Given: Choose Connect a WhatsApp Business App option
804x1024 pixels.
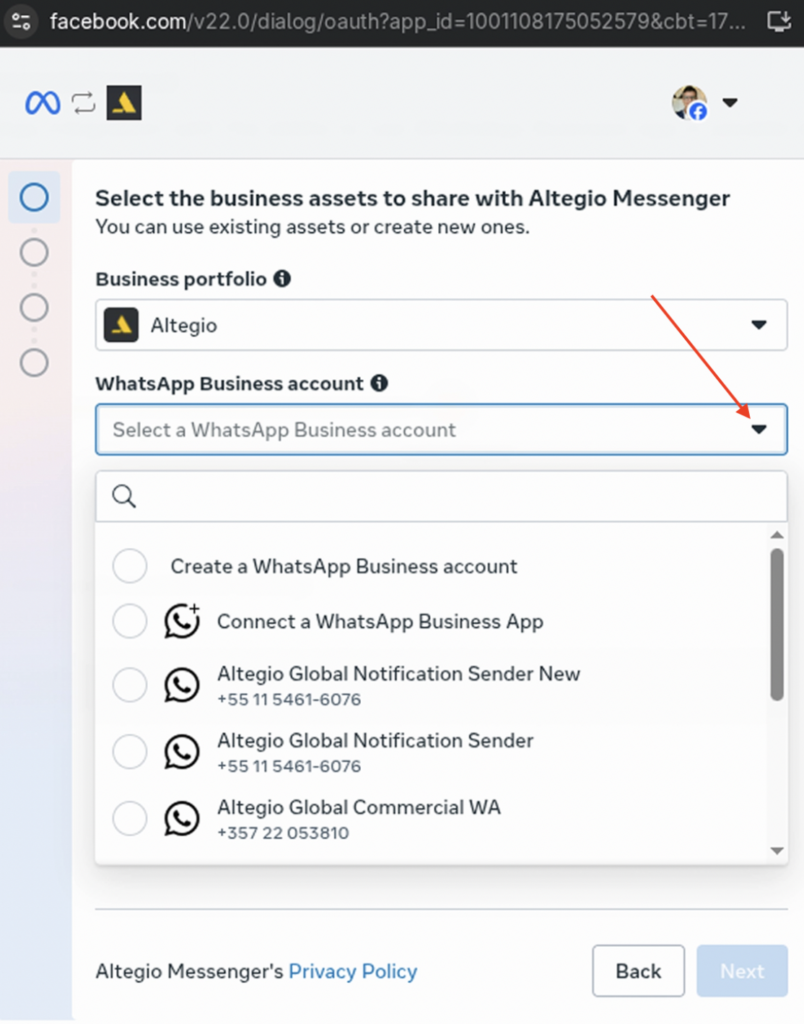Looking at the screenshot, I should (x=379, y=621).
